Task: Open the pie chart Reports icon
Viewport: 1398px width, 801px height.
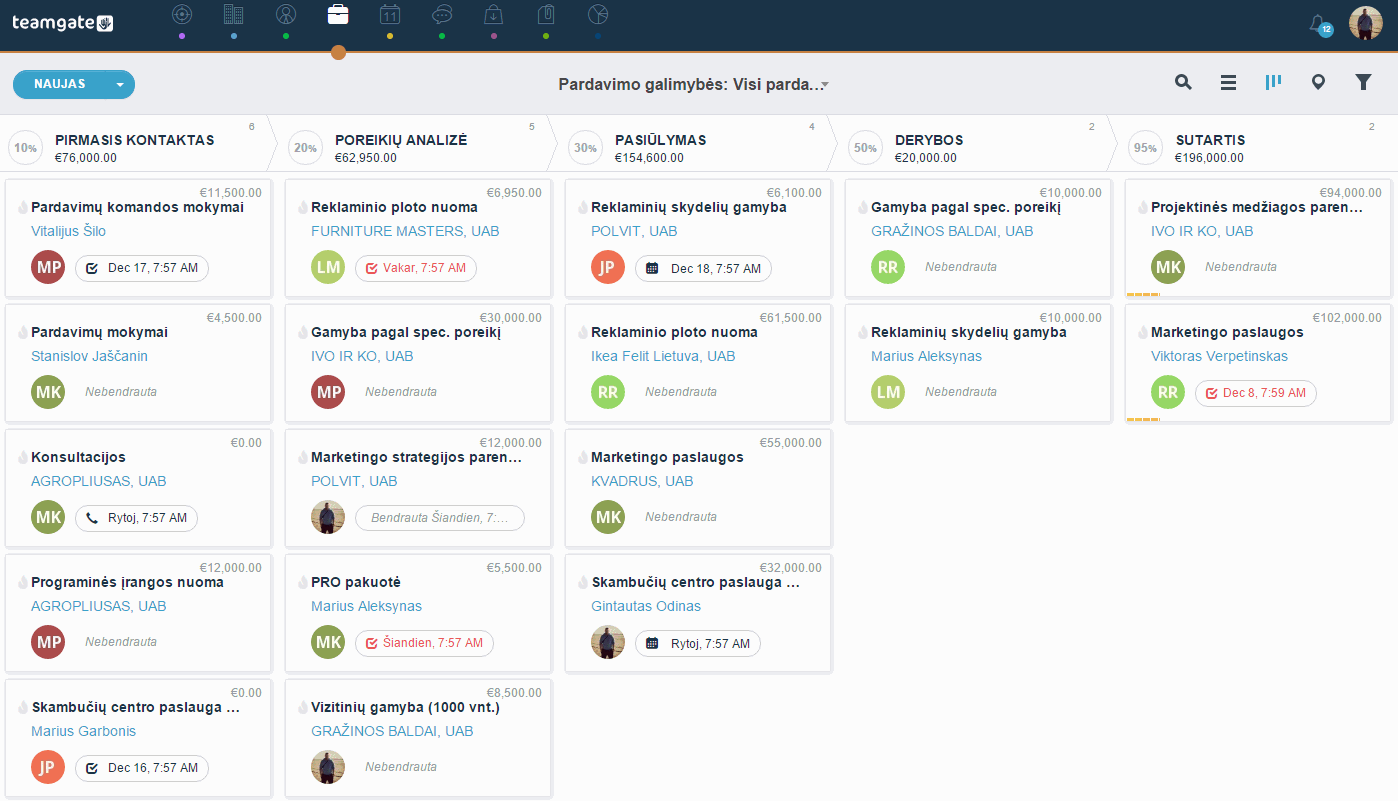Action: (x=598, y=14)
